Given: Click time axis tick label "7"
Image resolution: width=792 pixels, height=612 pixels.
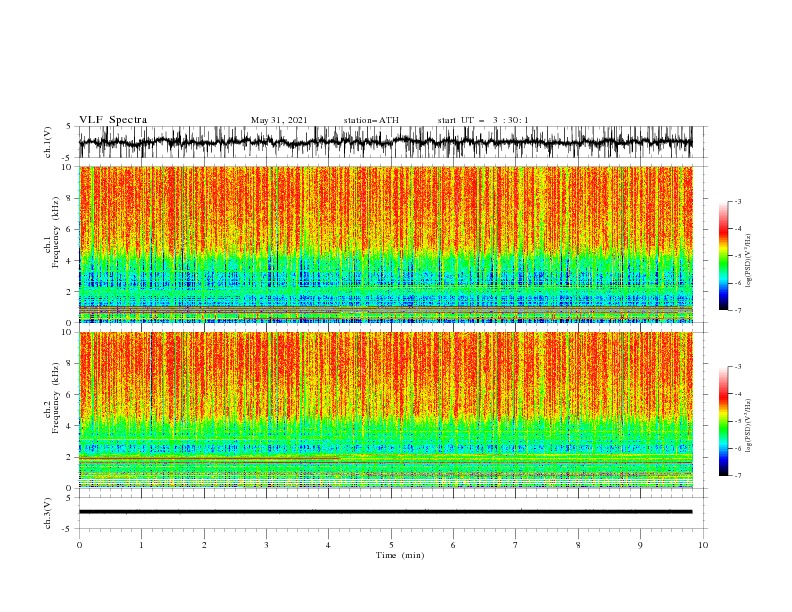Looking at the screenshot, I should [x=515, y=545].
